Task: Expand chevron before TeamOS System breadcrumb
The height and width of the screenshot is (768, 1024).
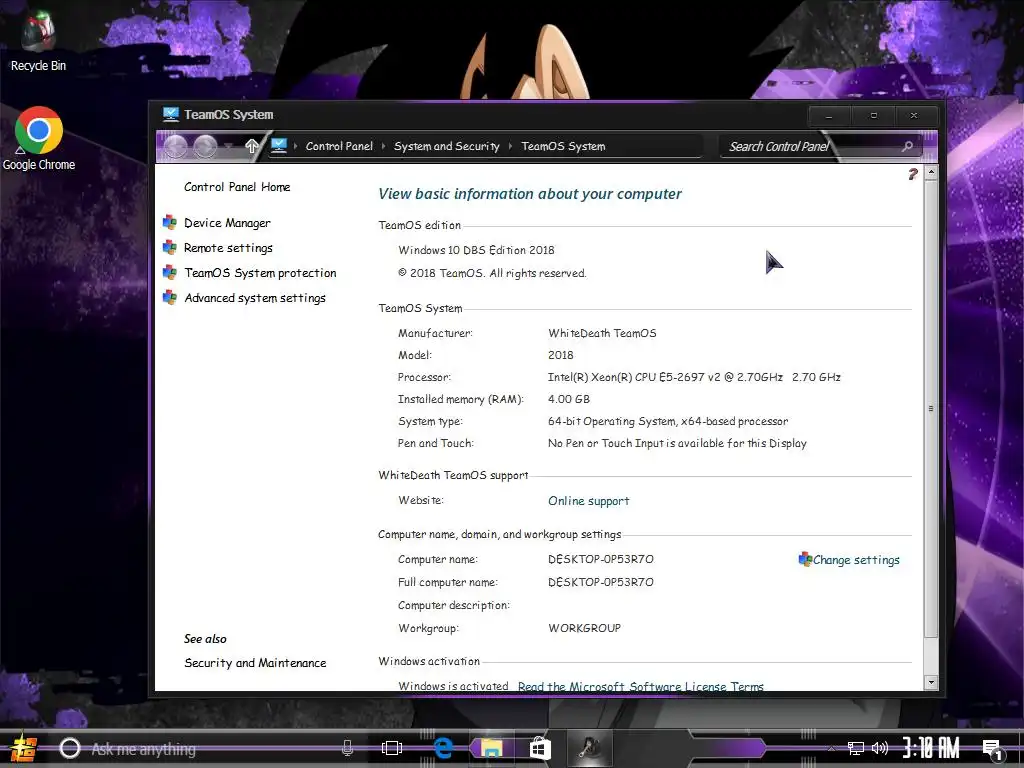Action: (x=511, y=146)
